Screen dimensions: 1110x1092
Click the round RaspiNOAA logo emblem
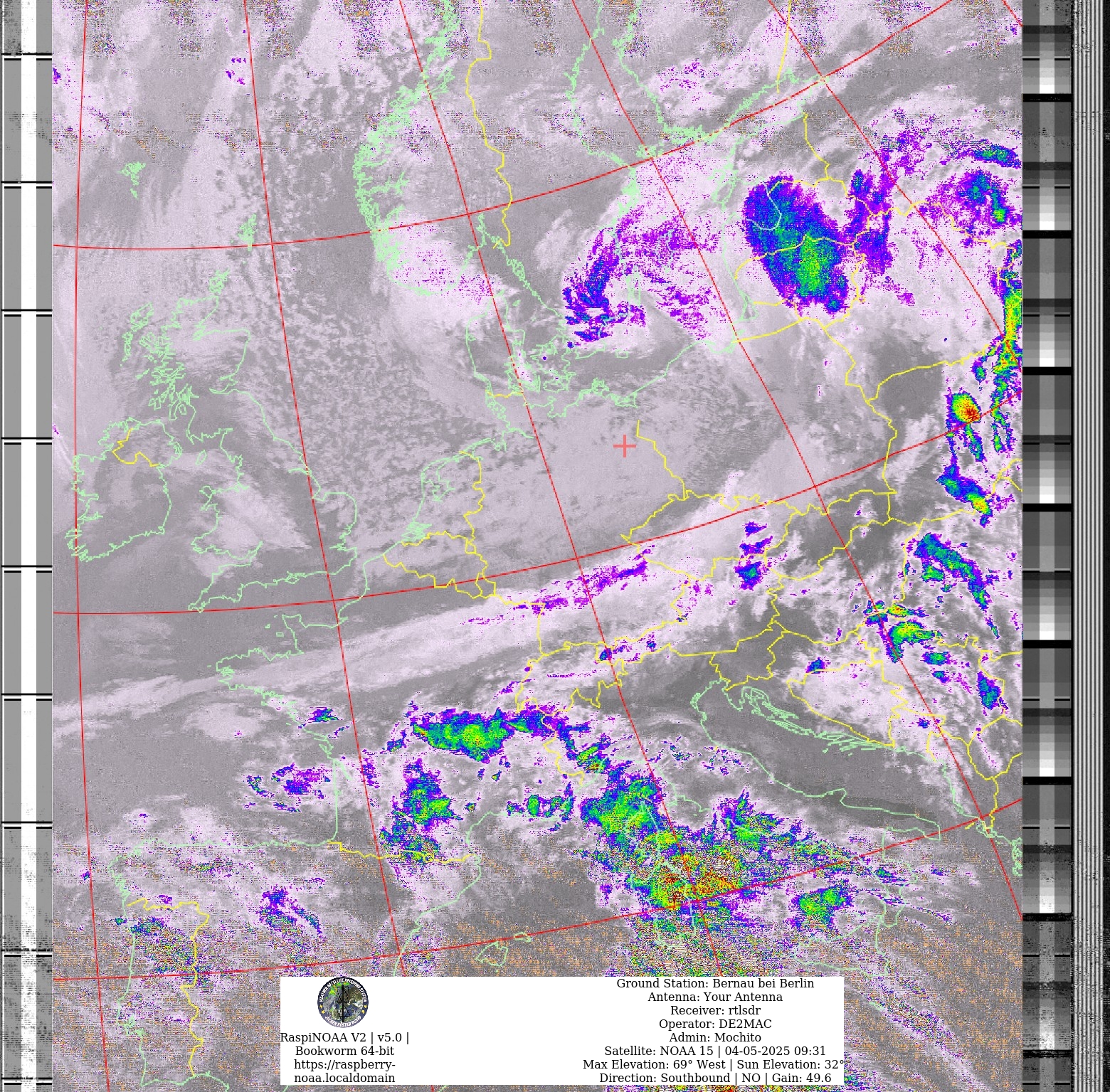[343, 1002]
